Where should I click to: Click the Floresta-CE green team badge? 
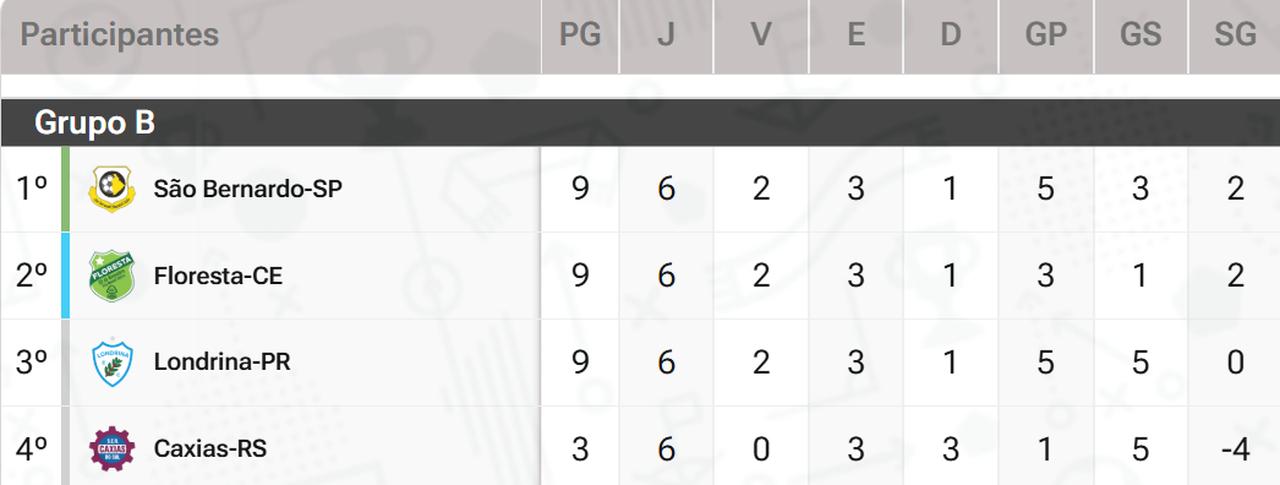click(x=111, y=275)
